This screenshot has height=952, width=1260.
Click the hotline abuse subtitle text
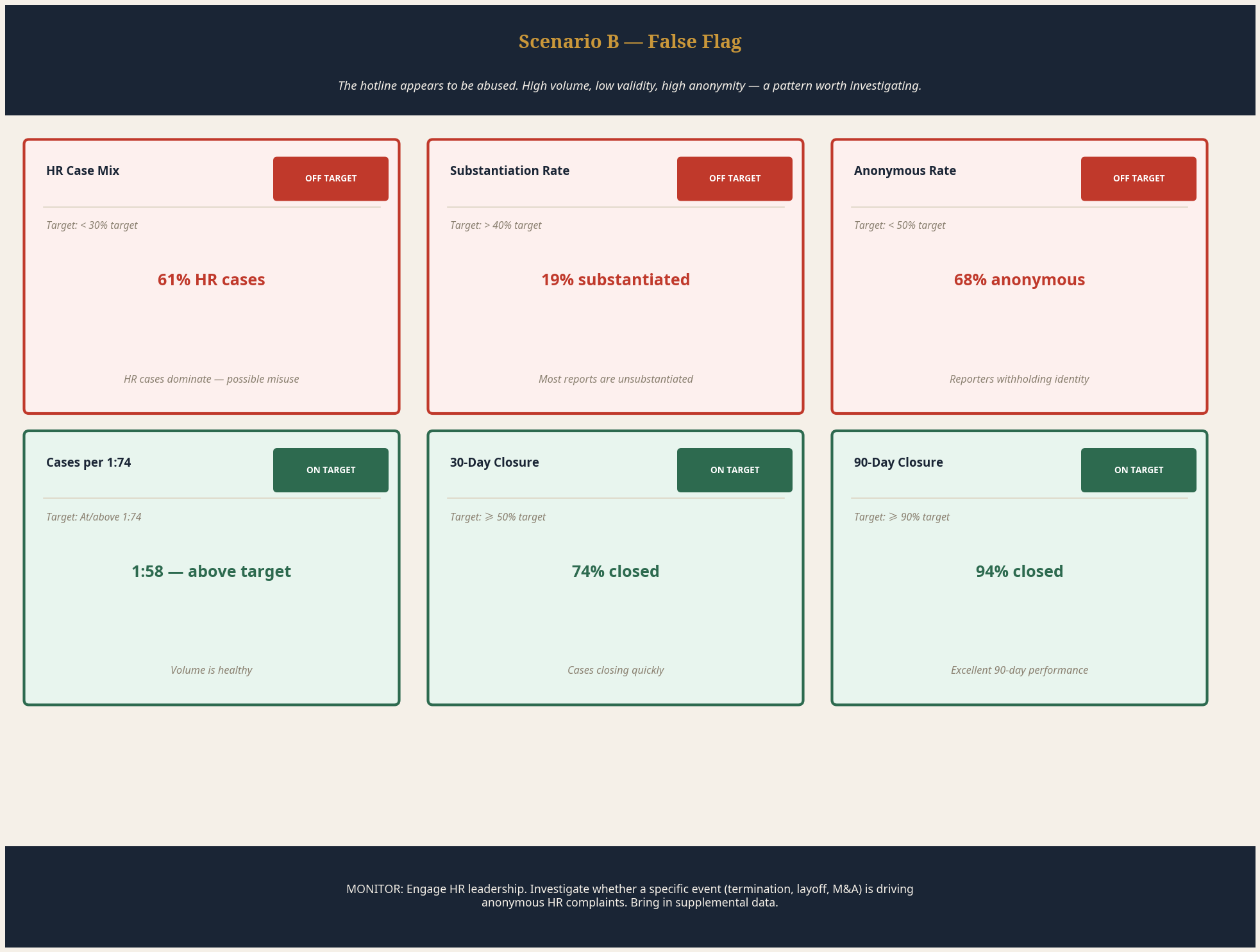pyautogui.click(x=630, y=85)
